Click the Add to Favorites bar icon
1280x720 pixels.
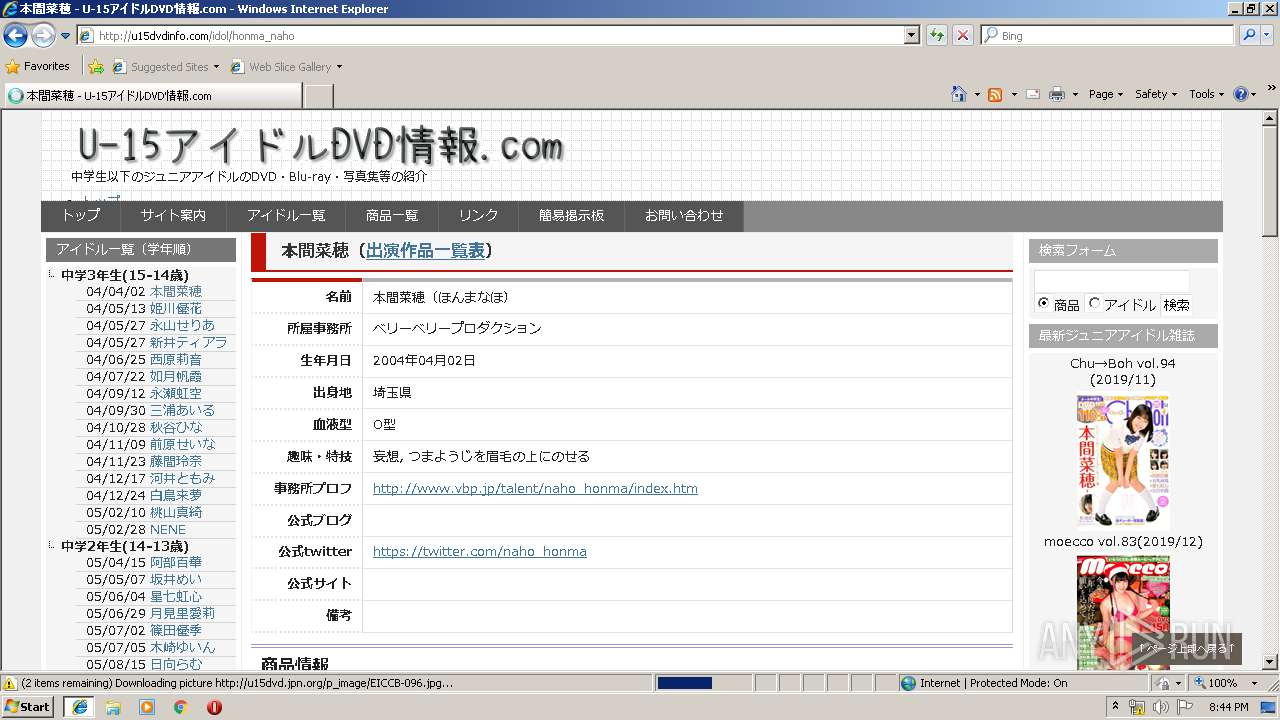click(96, 67)
